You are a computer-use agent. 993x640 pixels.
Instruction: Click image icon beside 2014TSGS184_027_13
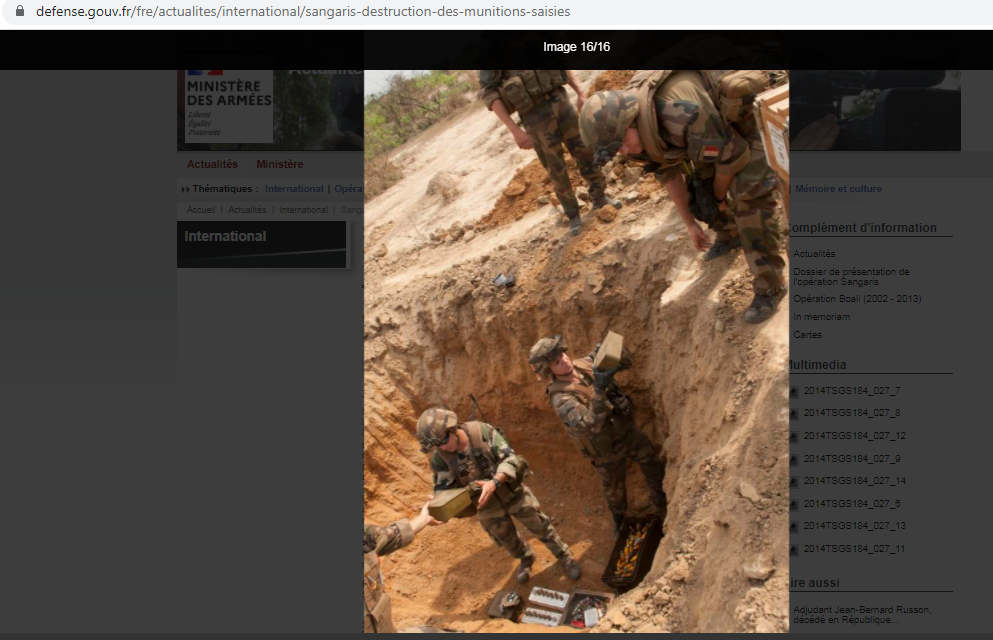pyautogui.click(x=794, y=527)
